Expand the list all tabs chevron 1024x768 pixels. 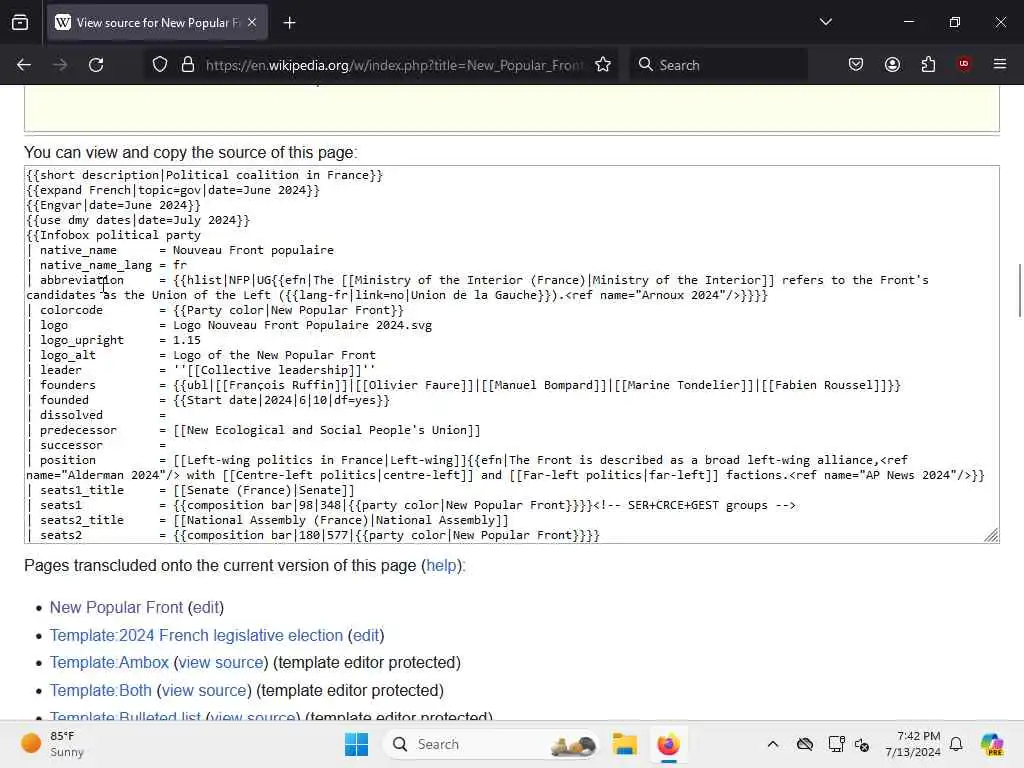[825, 22]
